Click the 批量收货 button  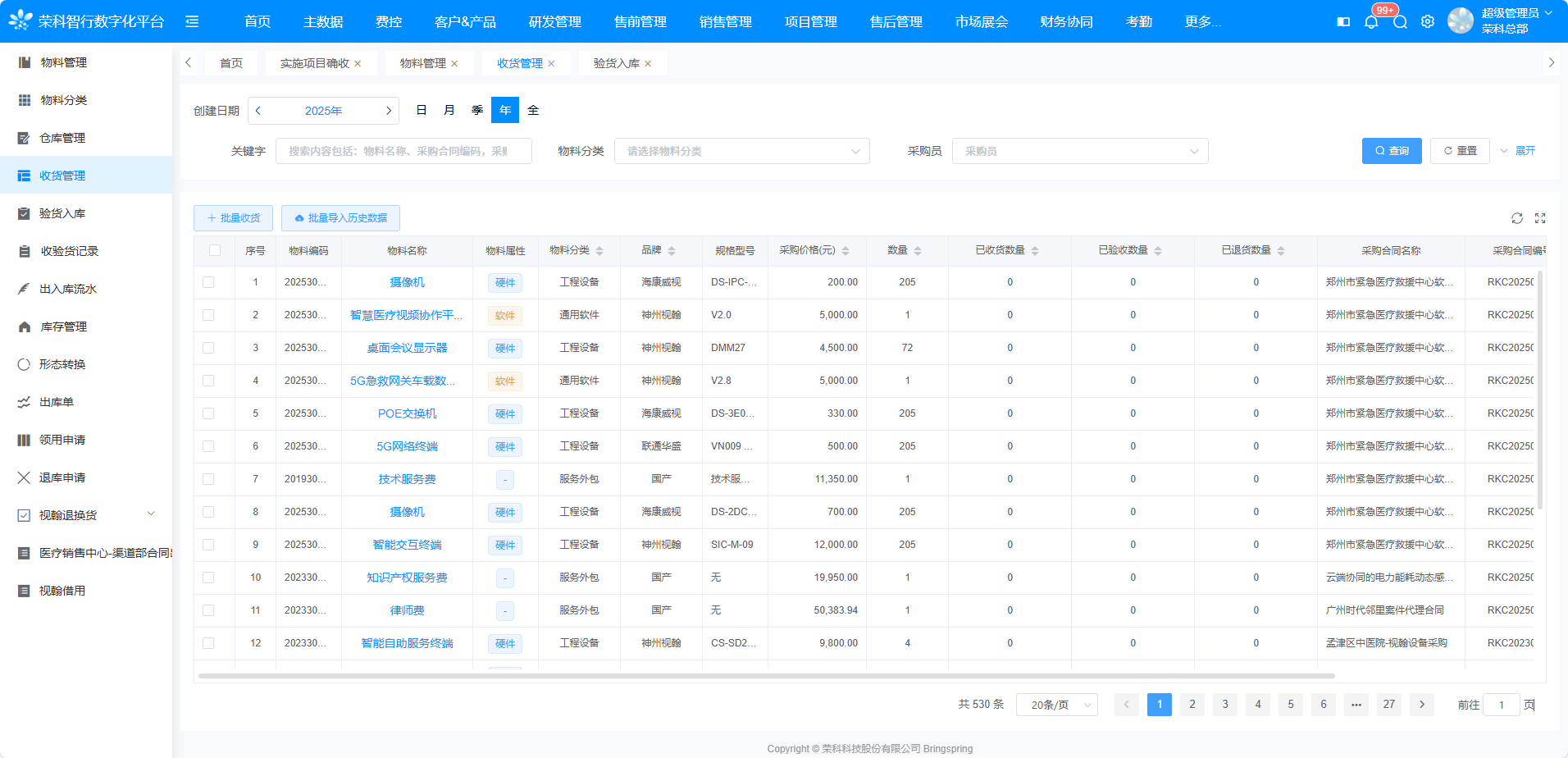(x=233, y=218)
